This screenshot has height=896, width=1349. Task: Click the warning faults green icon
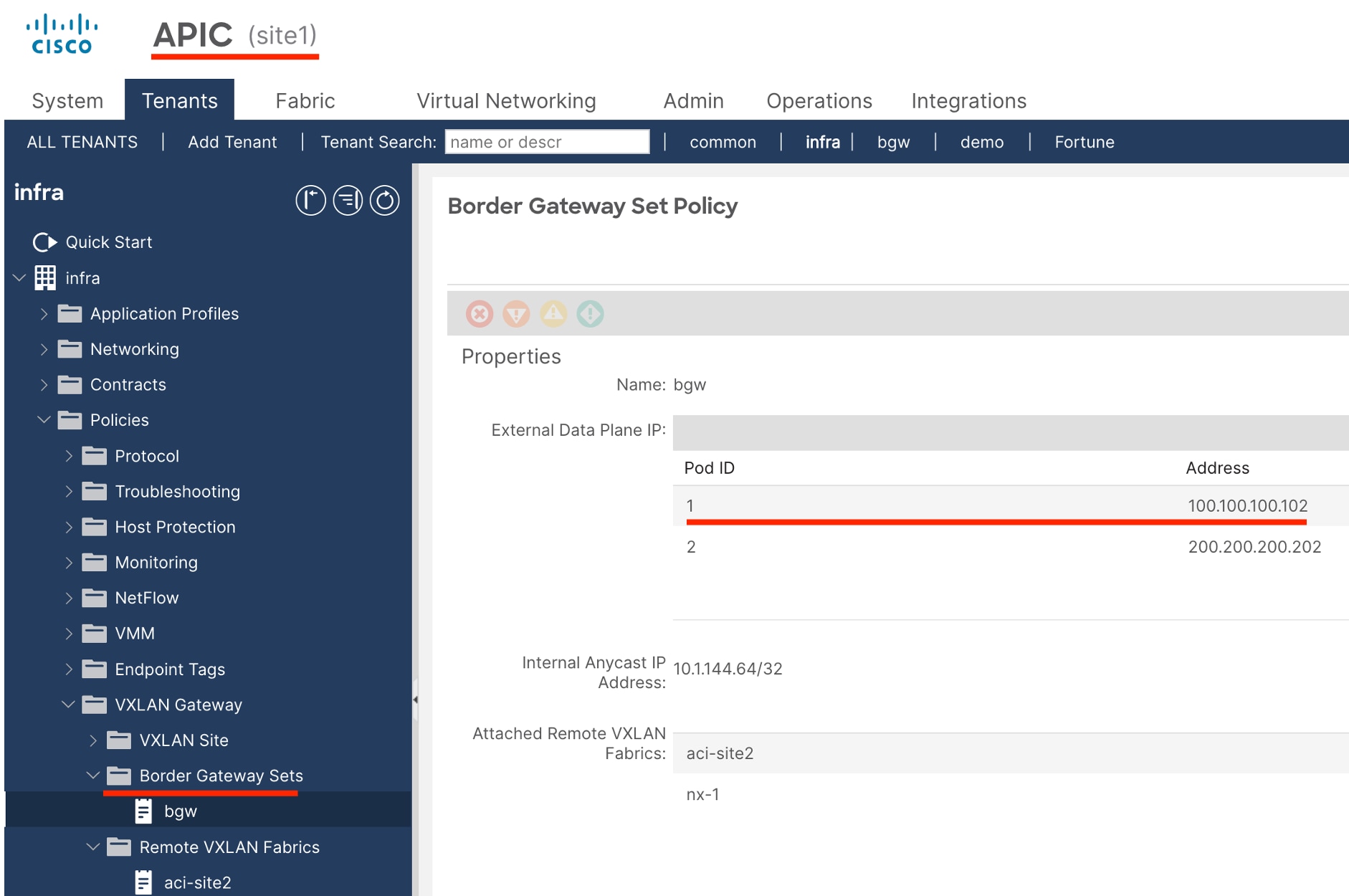pos(590,314)
